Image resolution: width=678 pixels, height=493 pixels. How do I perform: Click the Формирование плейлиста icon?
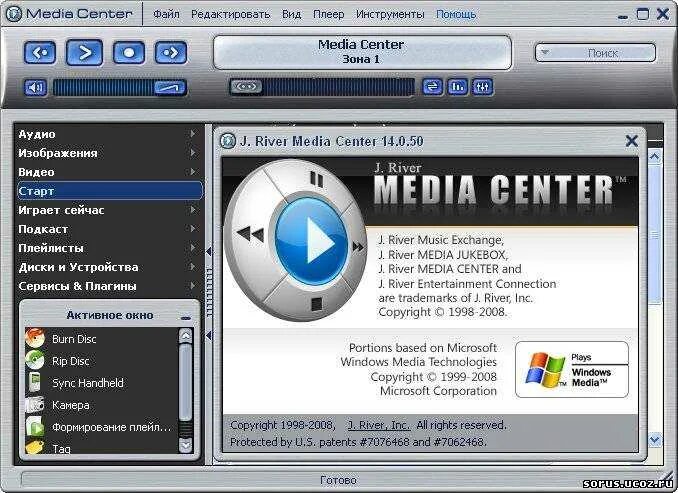pyautogui.click(x=35, y=427)
